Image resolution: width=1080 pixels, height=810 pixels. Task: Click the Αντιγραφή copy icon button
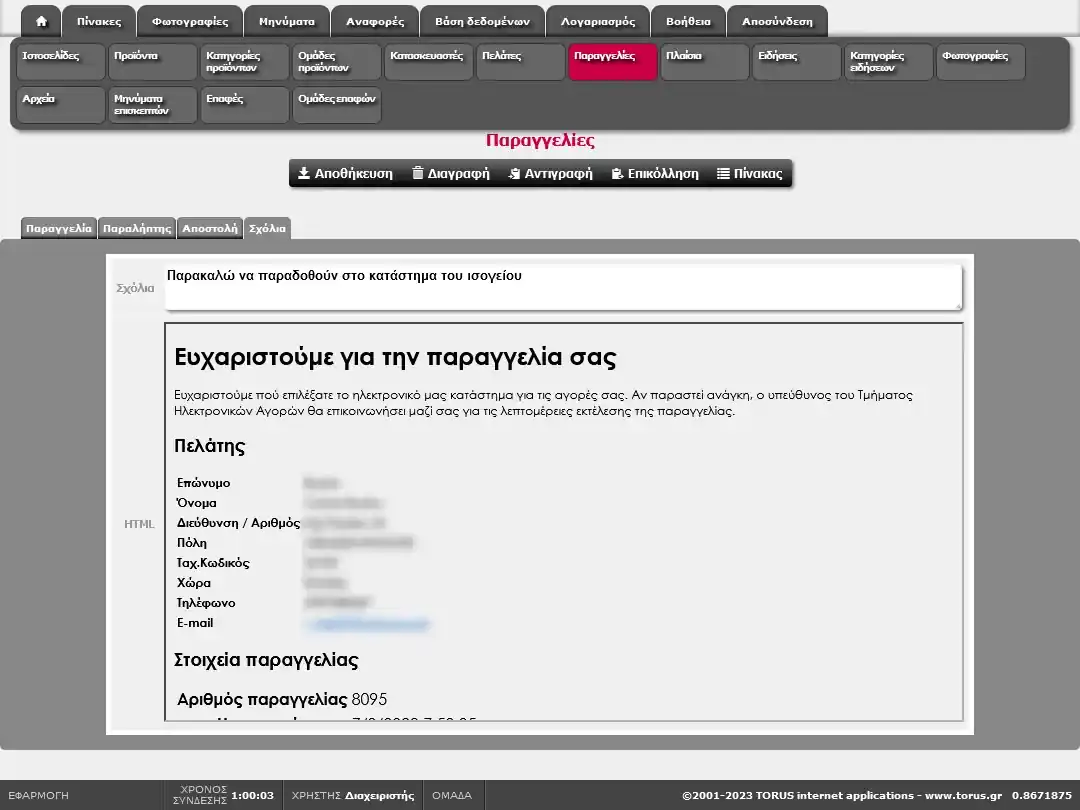tap(550, 173)
